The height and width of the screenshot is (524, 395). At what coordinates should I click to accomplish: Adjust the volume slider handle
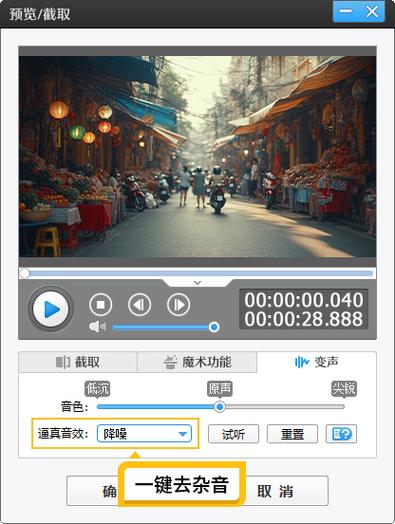(x=214, y=327)
